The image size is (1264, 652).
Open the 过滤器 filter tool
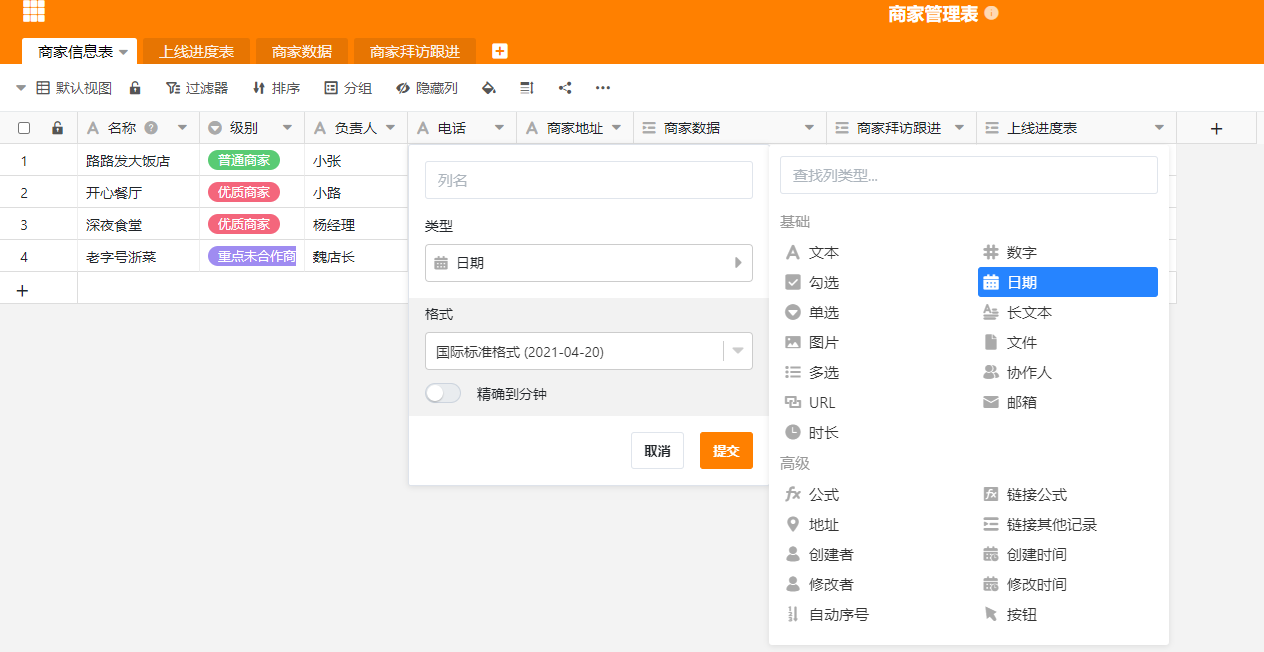[x=197, y=88]
